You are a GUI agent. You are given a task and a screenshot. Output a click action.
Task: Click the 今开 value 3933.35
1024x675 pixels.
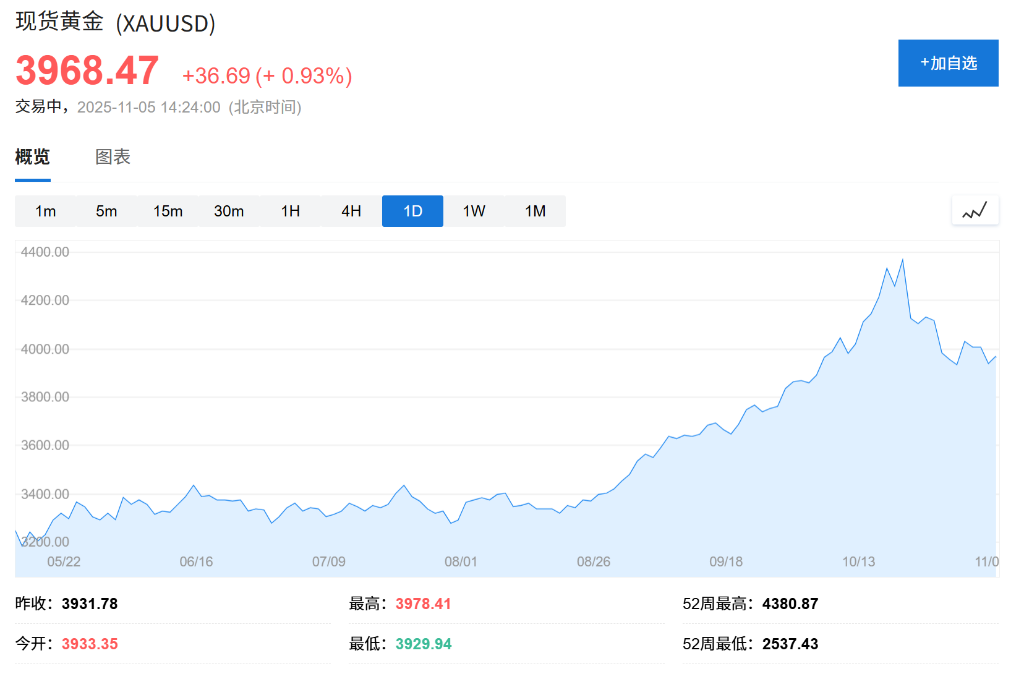89,643
